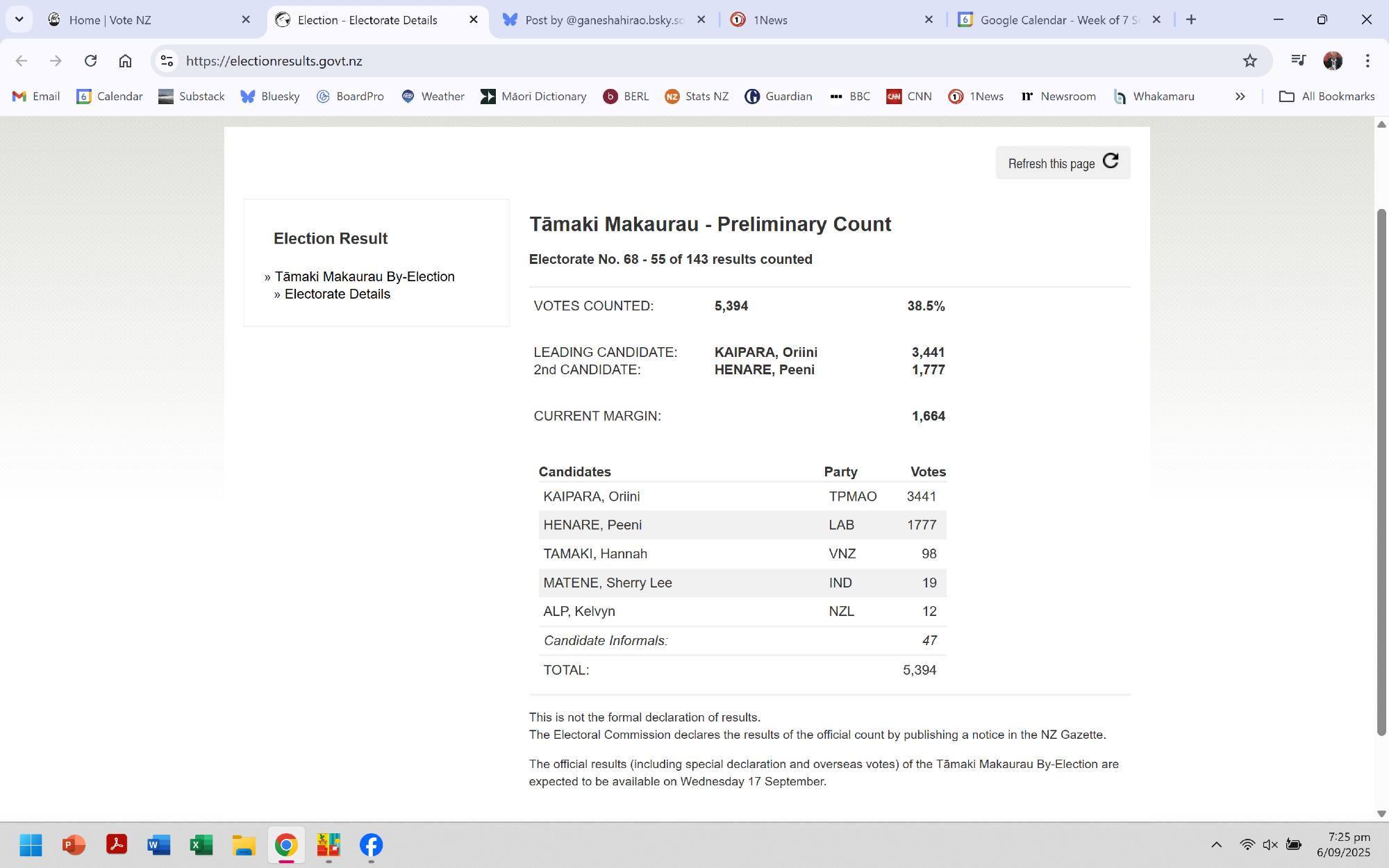
Task: Click the browser reload icon
Action: point(90,61)
